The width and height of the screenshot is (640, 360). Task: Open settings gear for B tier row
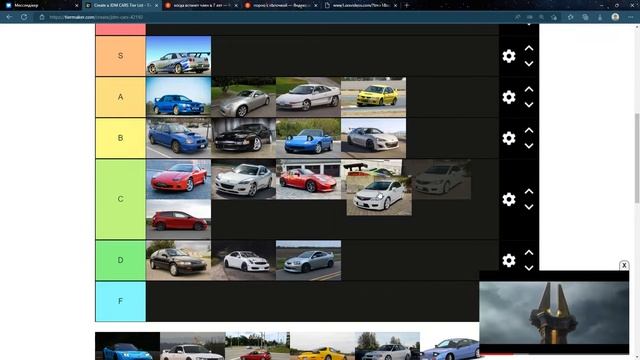509,138
